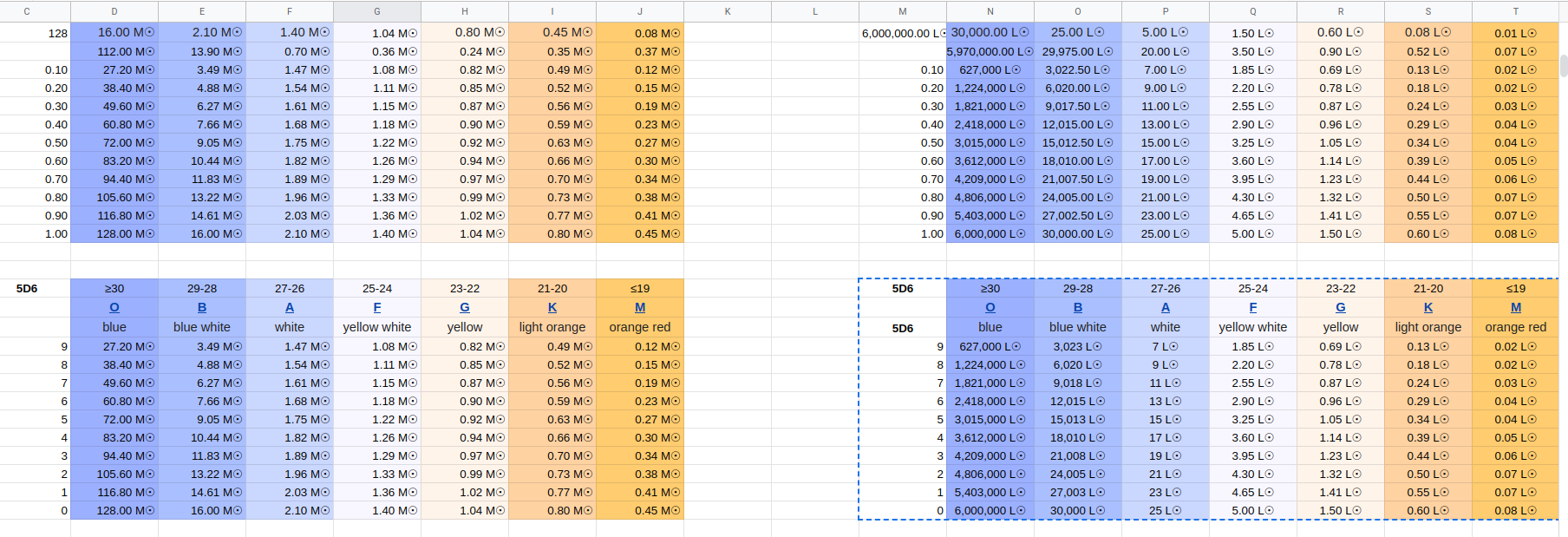Open the B link in the M☉ table
Image resolution: width=1568 pixels, height=537 pixels.
(x=202, y=307)
